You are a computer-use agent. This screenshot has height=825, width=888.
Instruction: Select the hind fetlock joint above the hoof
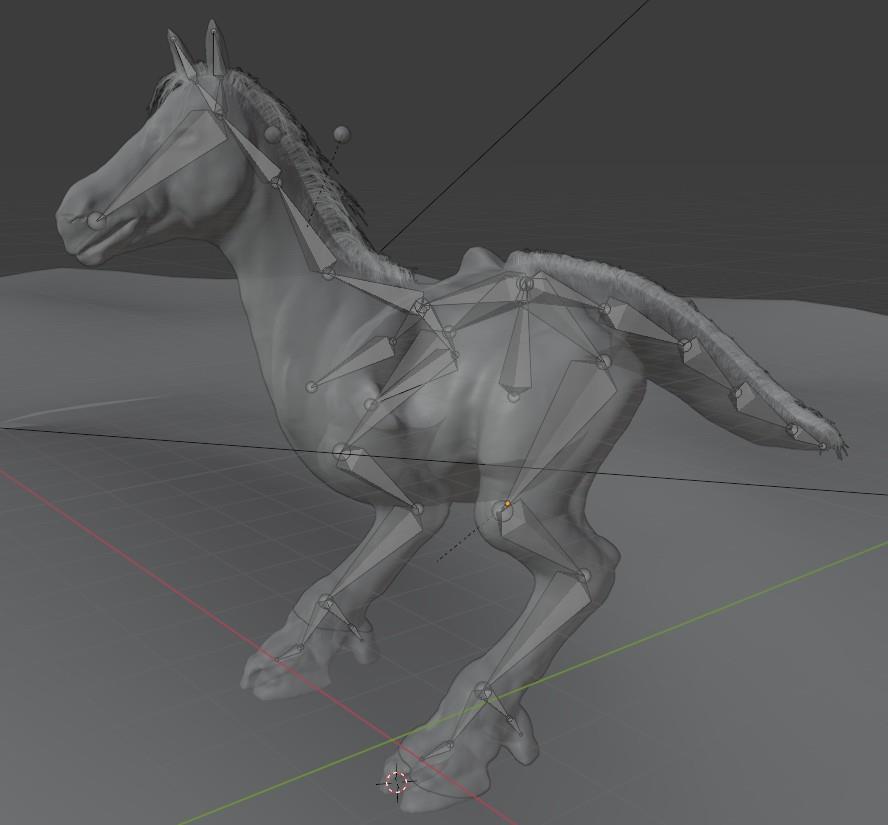point(484,690)
